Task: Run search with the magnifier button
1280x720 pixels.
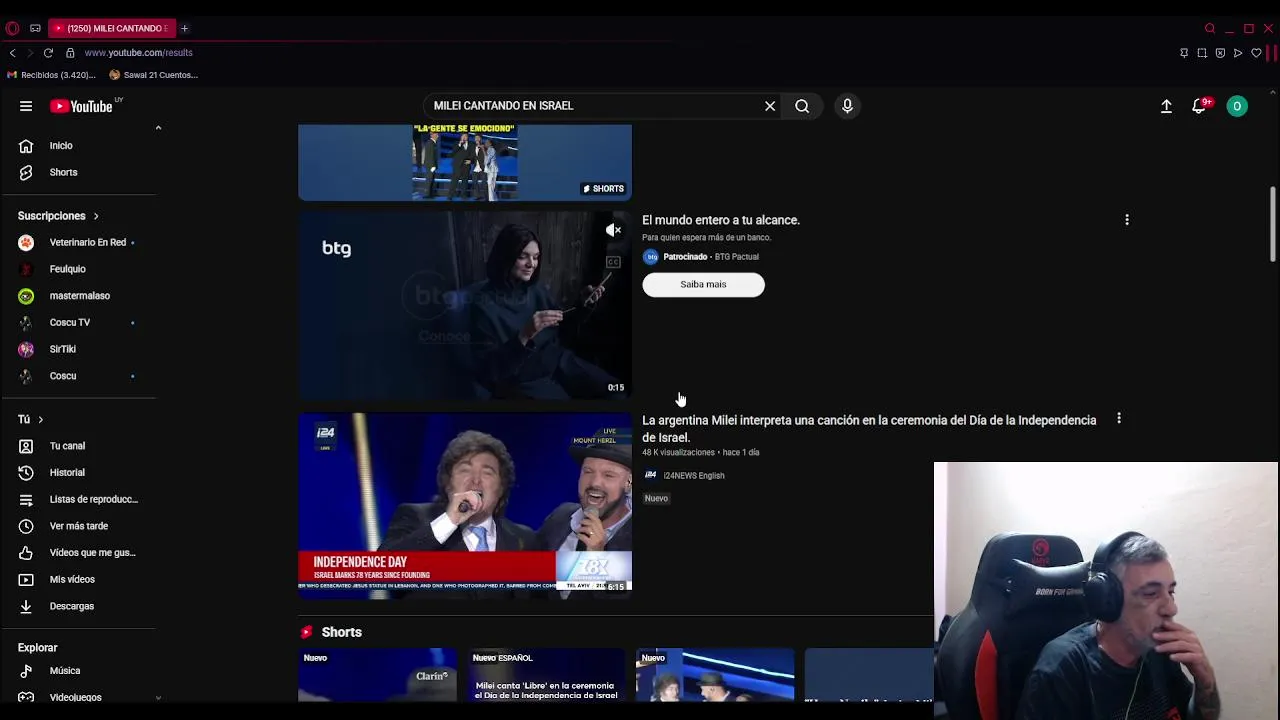Action: click(x=802, y=106)
